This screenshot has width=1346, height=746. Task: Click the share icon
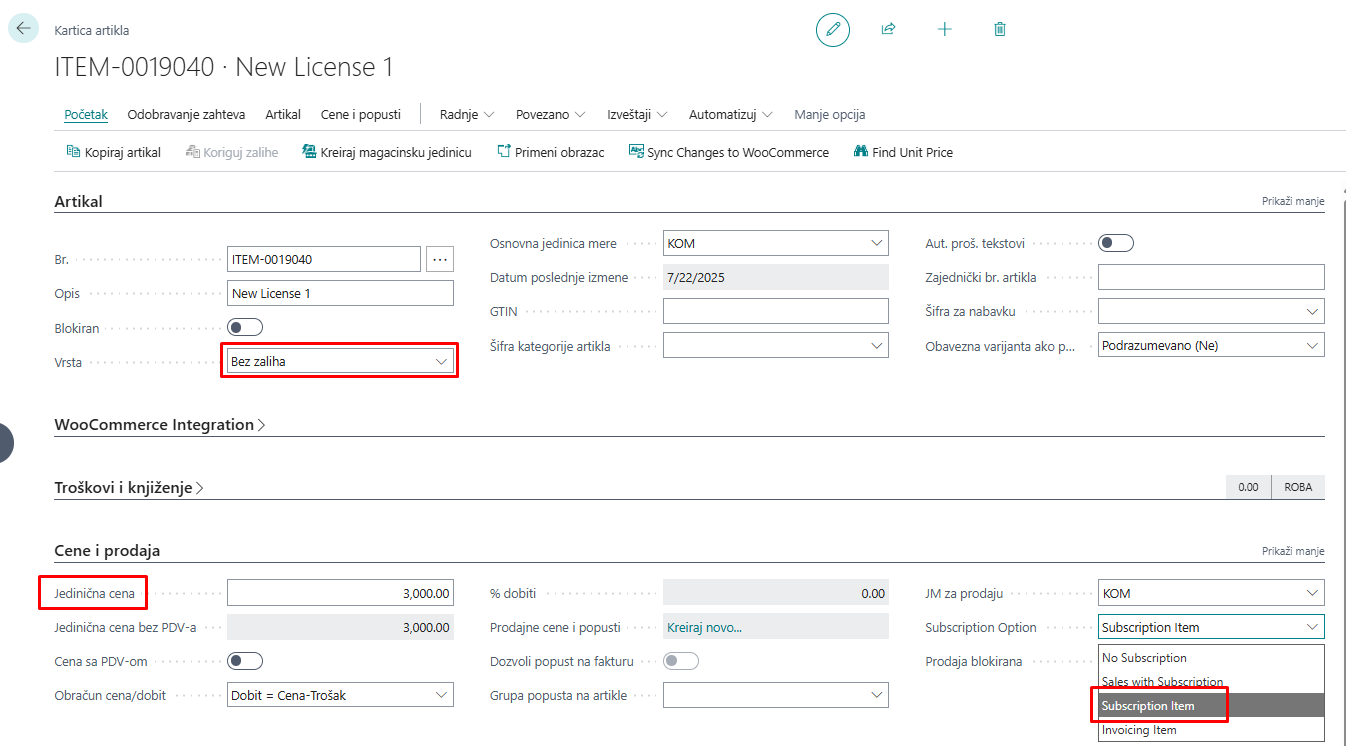tap(888, 29)
